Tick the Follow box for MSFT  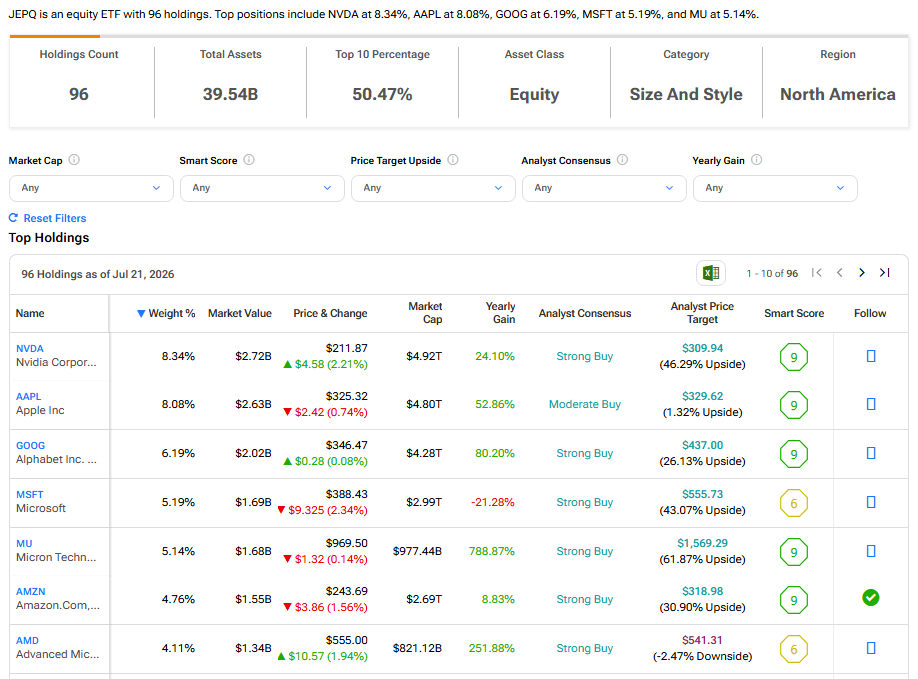(x=871, y=502)
